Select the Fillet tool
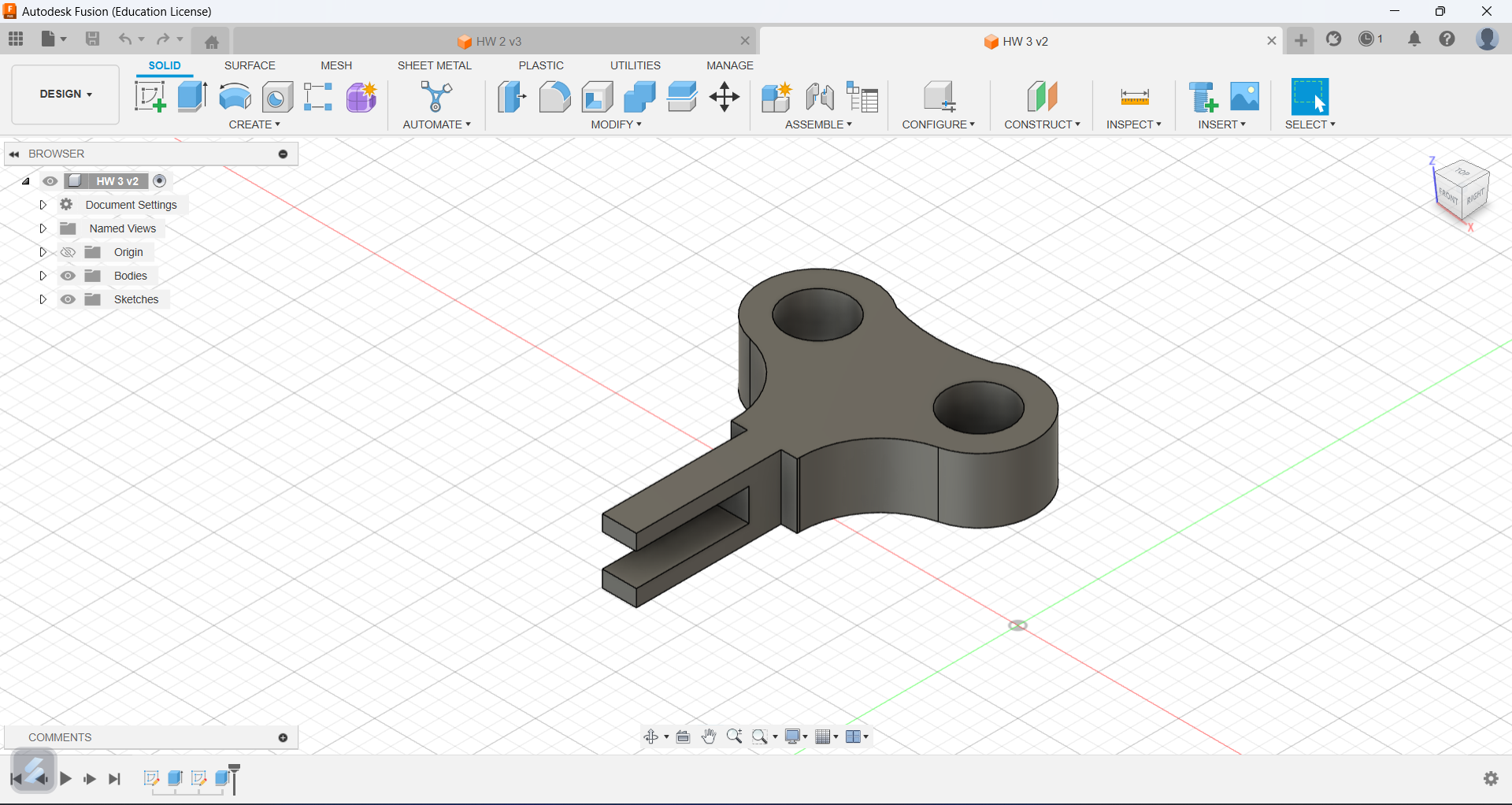 554,97
